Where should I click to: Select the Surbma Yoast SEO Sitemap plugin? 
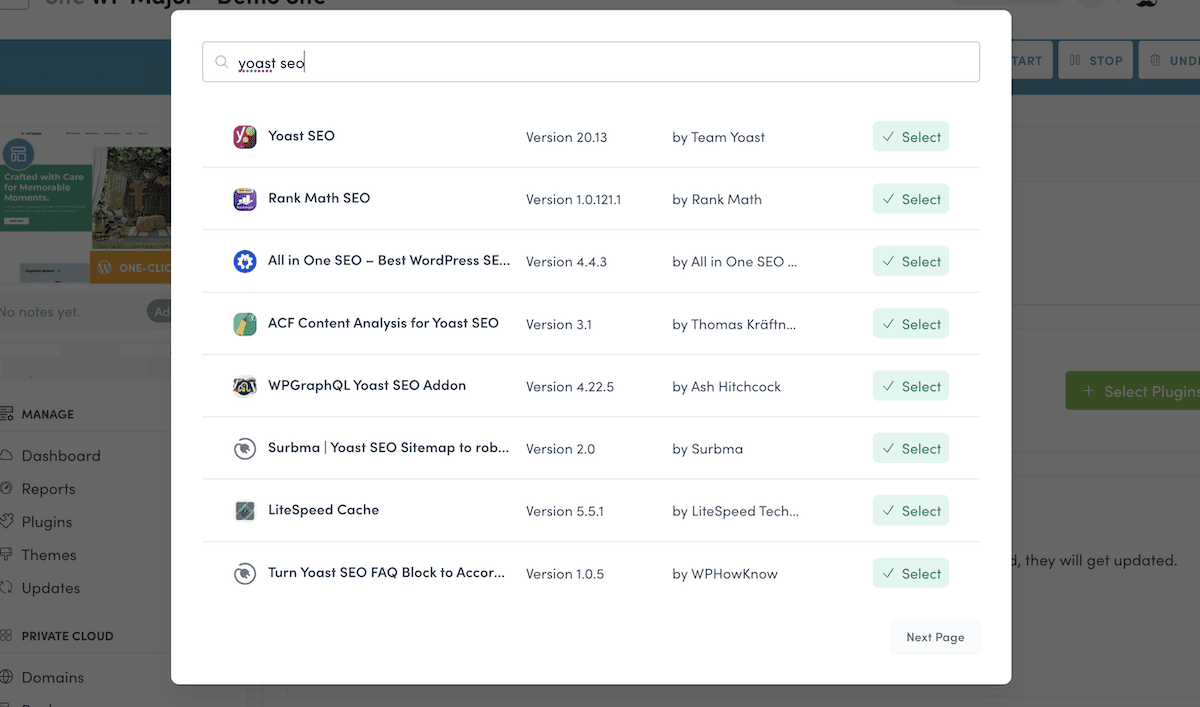pyautogui.click(x=910, y=448)
